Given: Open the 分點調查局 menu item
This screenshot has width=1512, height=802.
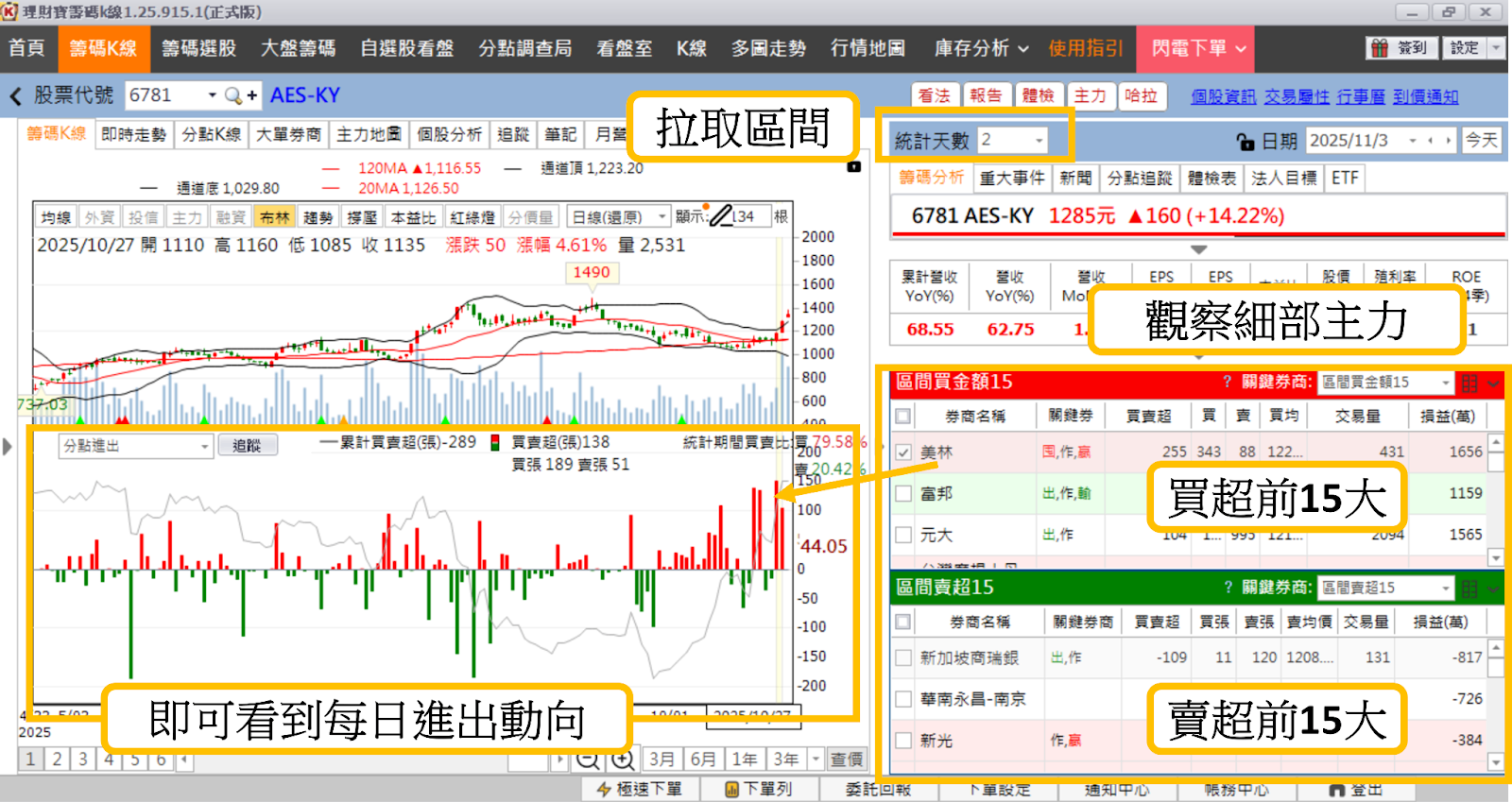Looking at the screenshot, I should click(525, 48).
